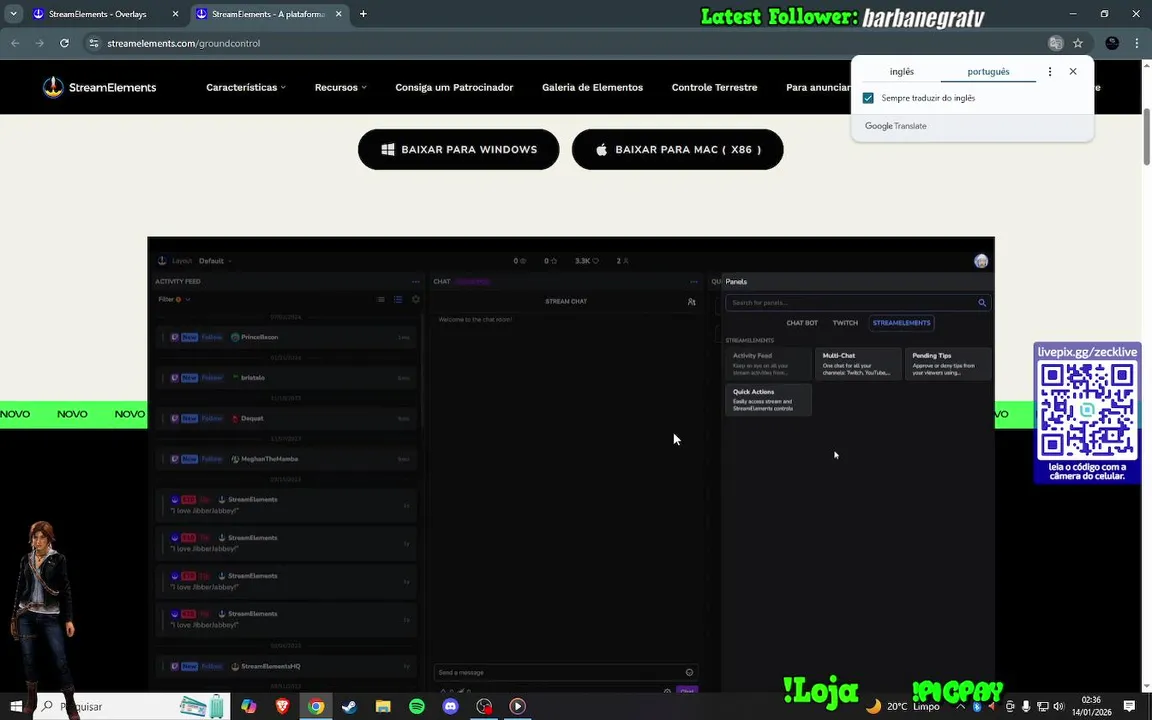
Task: Click the Chrome icon in the taskbar
Action: coord(316,706)
